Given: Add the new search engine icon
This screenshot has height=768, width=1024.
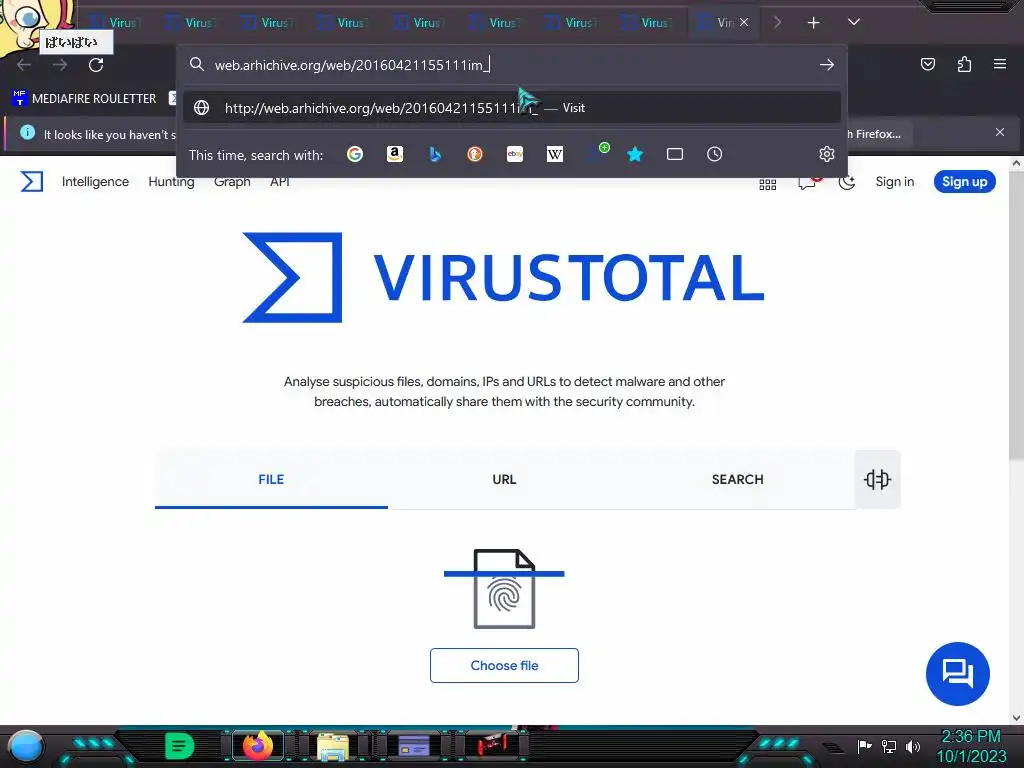Looking at the screenshot, I should click(x=598, y=152).
